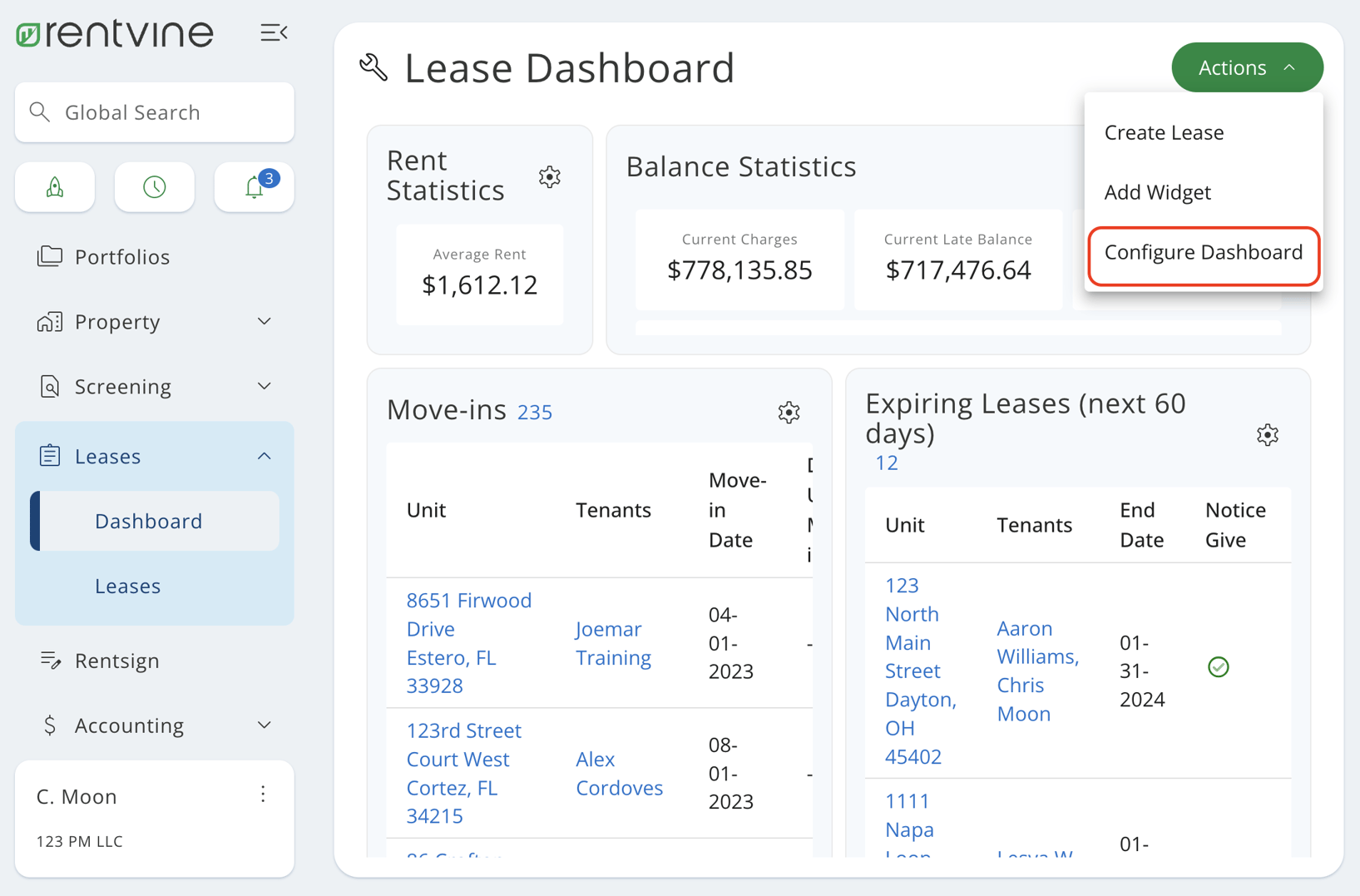
Task: Expand the Accounting section
Action: click(x=264, y=725)
